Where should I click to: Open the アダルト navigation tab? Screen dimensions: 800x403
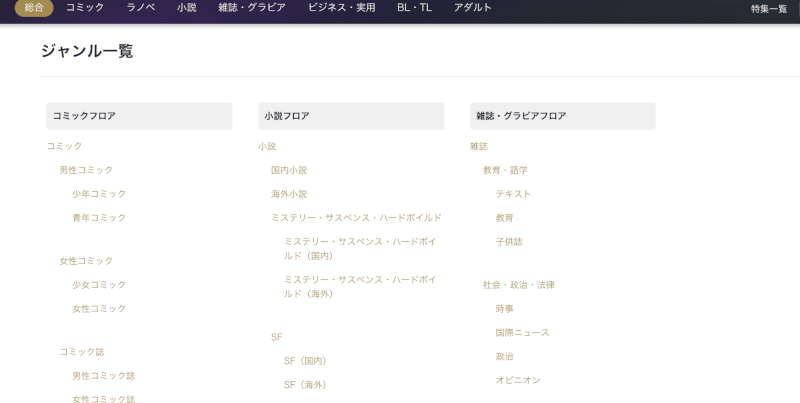[472, 8]
